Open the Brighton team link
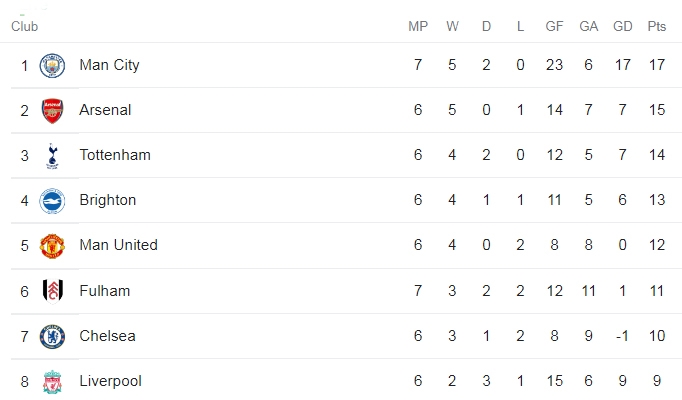This screenshot has width=682, height=400. 107,200
